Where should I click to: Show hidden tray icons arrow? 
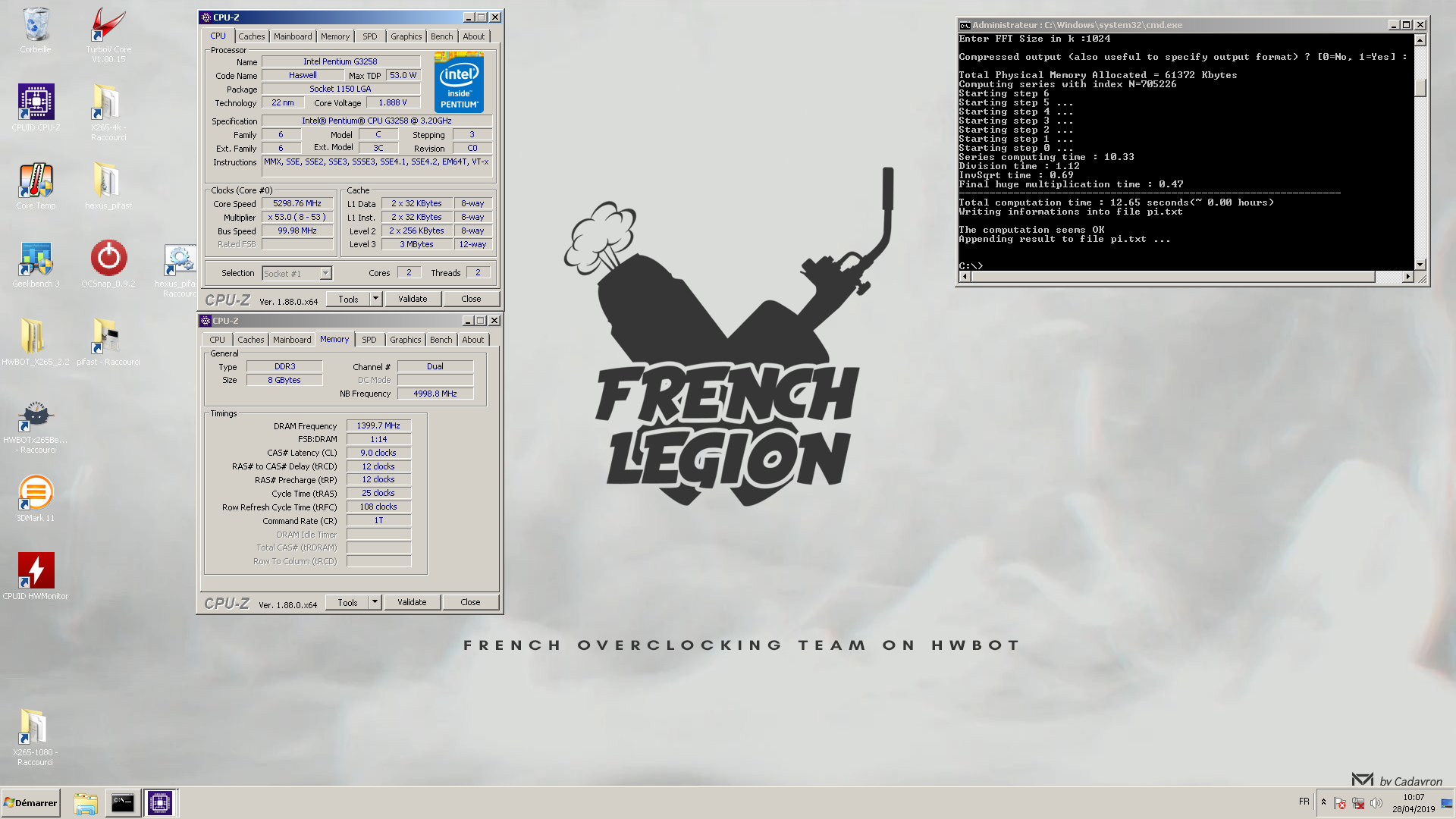point(1323,802)
